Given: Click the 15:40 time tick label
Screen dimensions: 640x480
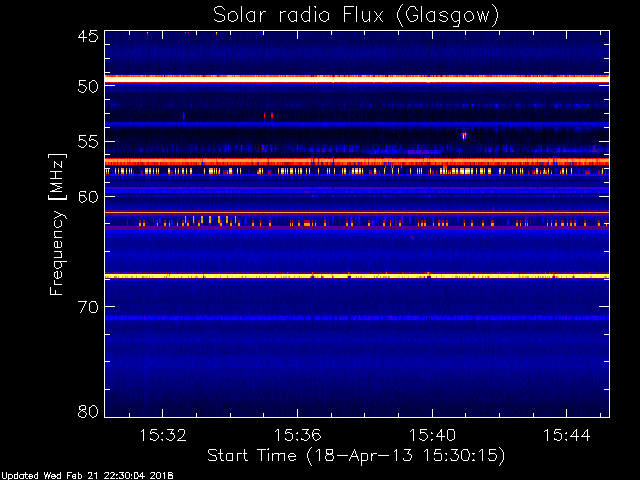Looking at the screenshot, I should pyautogui.click(x=432, y=436).
